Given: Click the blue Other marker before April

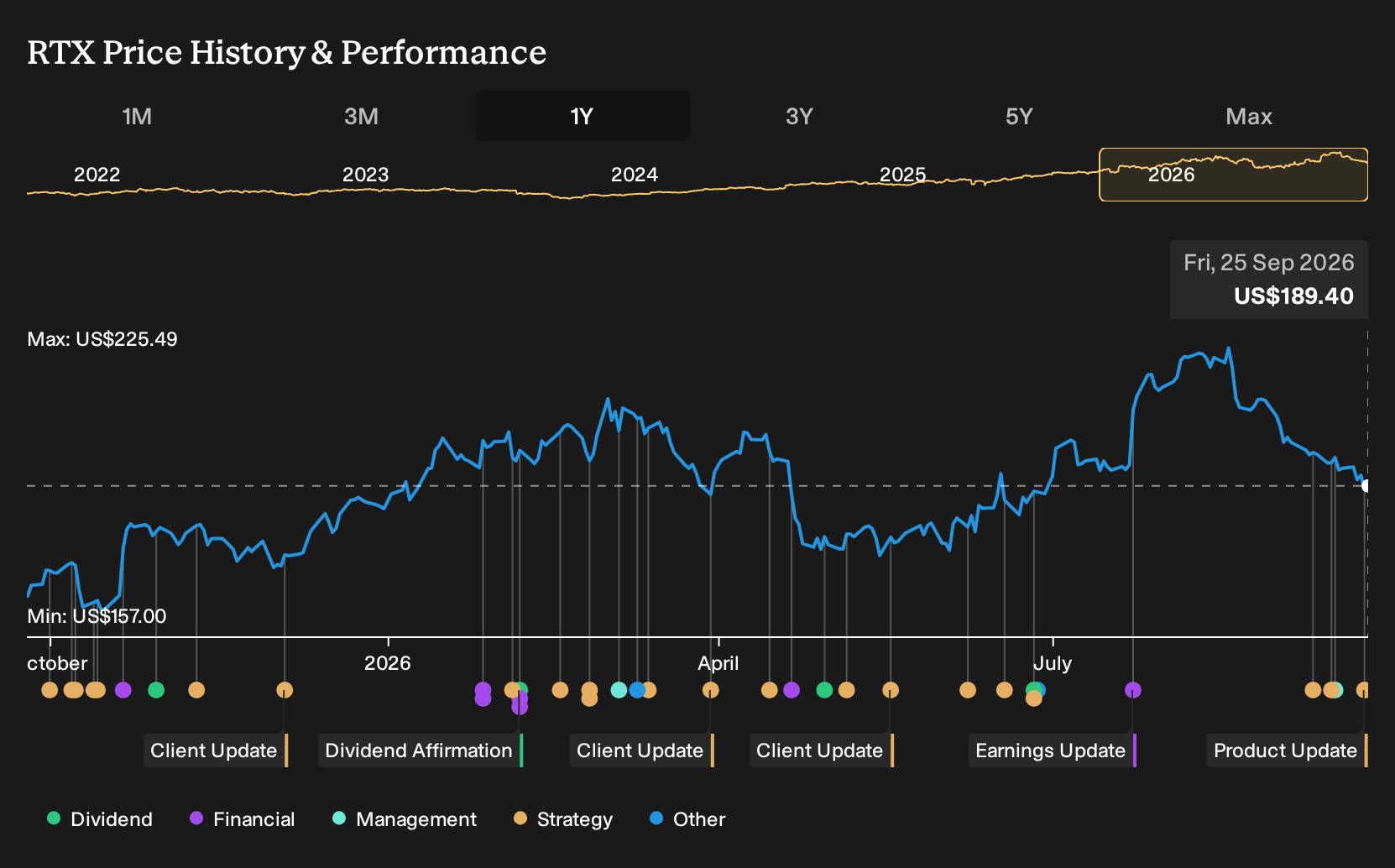Looking at the screenshot, I should tap(637, 690).
